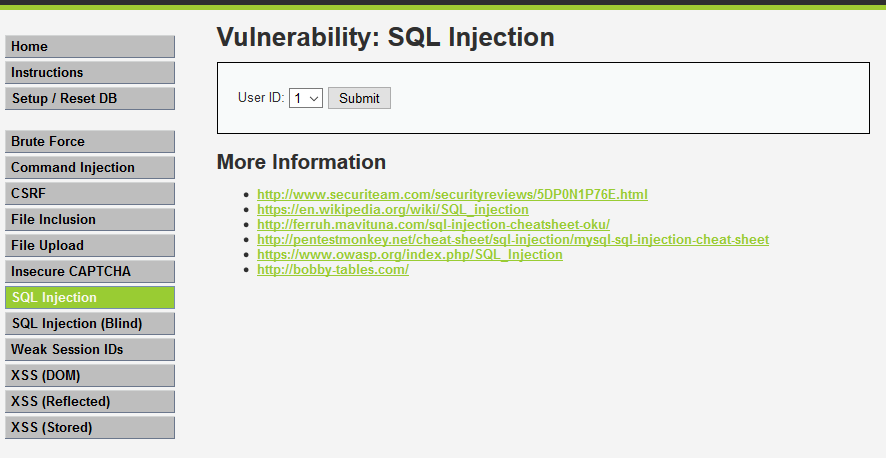Open the XSS (DOM) page
The width and height of the screenshot is (886, 458).
[x=89, y=376]
